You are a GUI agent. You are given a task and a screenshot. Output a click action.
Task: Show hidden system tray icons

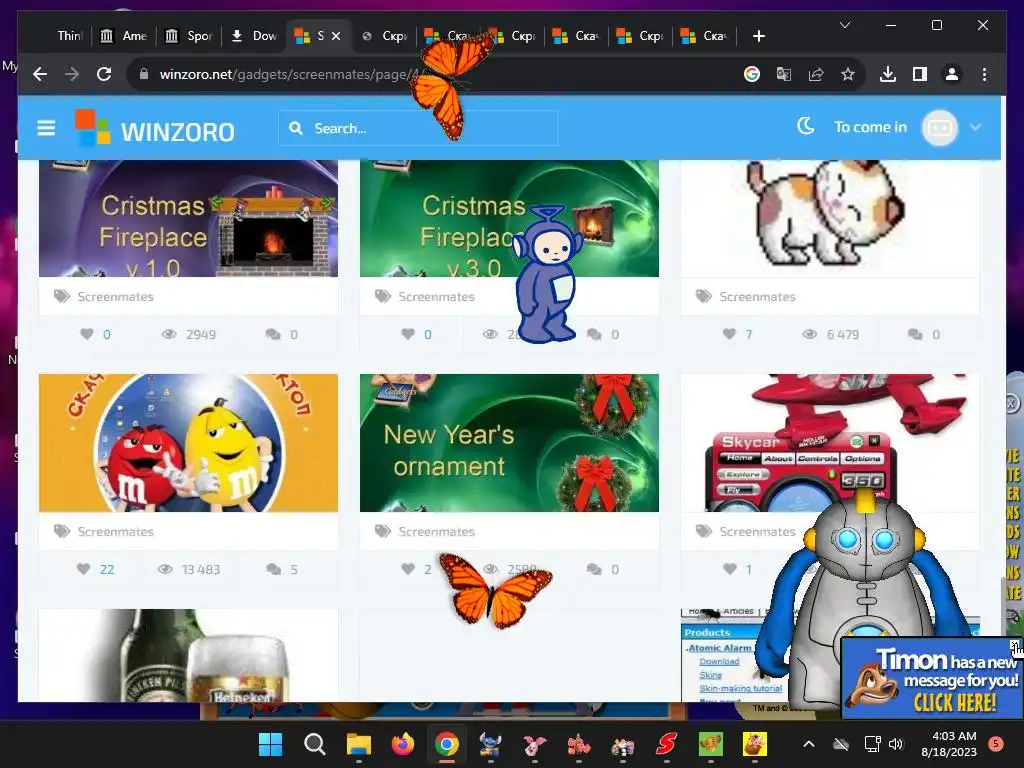tap(808, 744)
